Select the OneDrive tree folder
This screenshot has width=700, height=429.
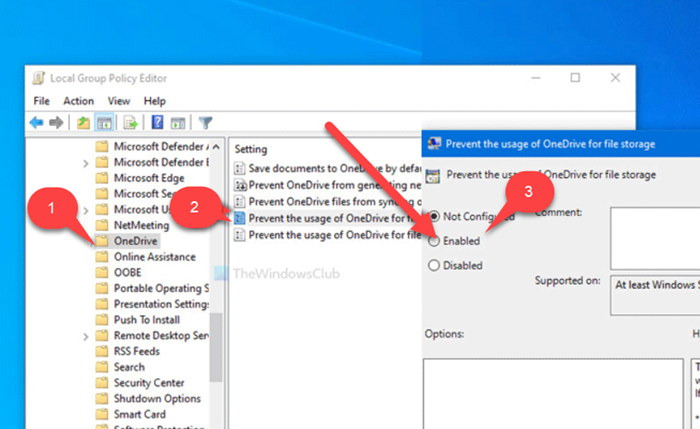click(136, 241)
